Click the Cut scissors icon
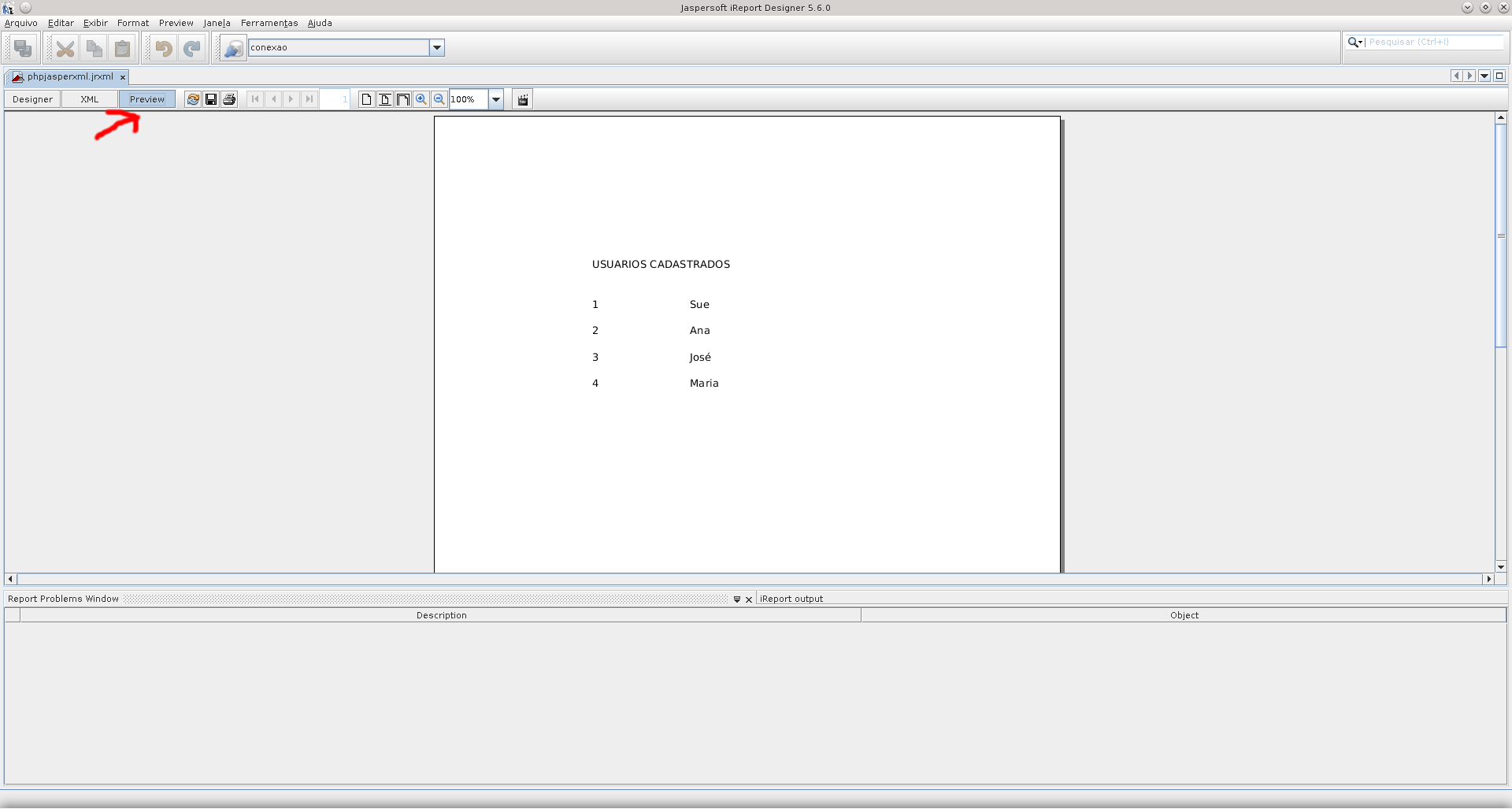 [65, 49]
